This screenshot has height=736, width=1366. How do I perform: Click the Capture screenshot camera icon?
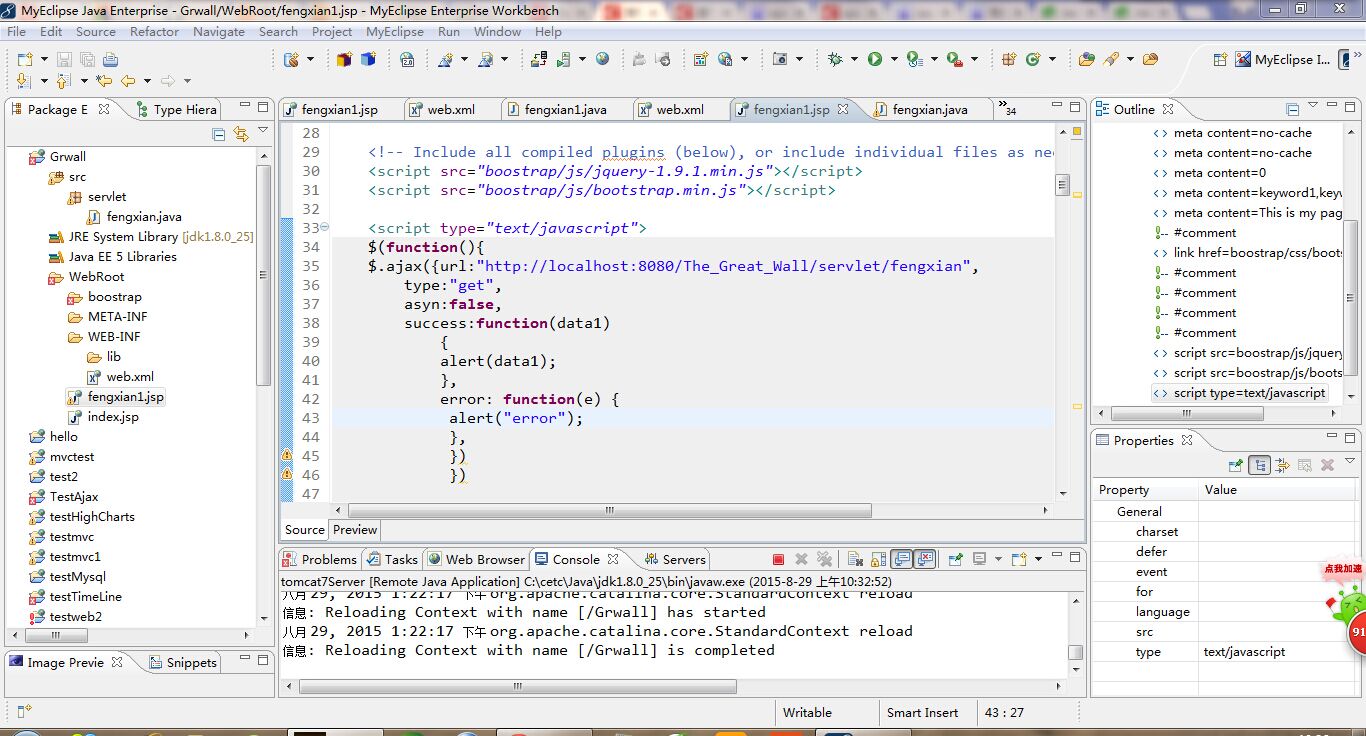pyautogui.click(x=781, y=59)
